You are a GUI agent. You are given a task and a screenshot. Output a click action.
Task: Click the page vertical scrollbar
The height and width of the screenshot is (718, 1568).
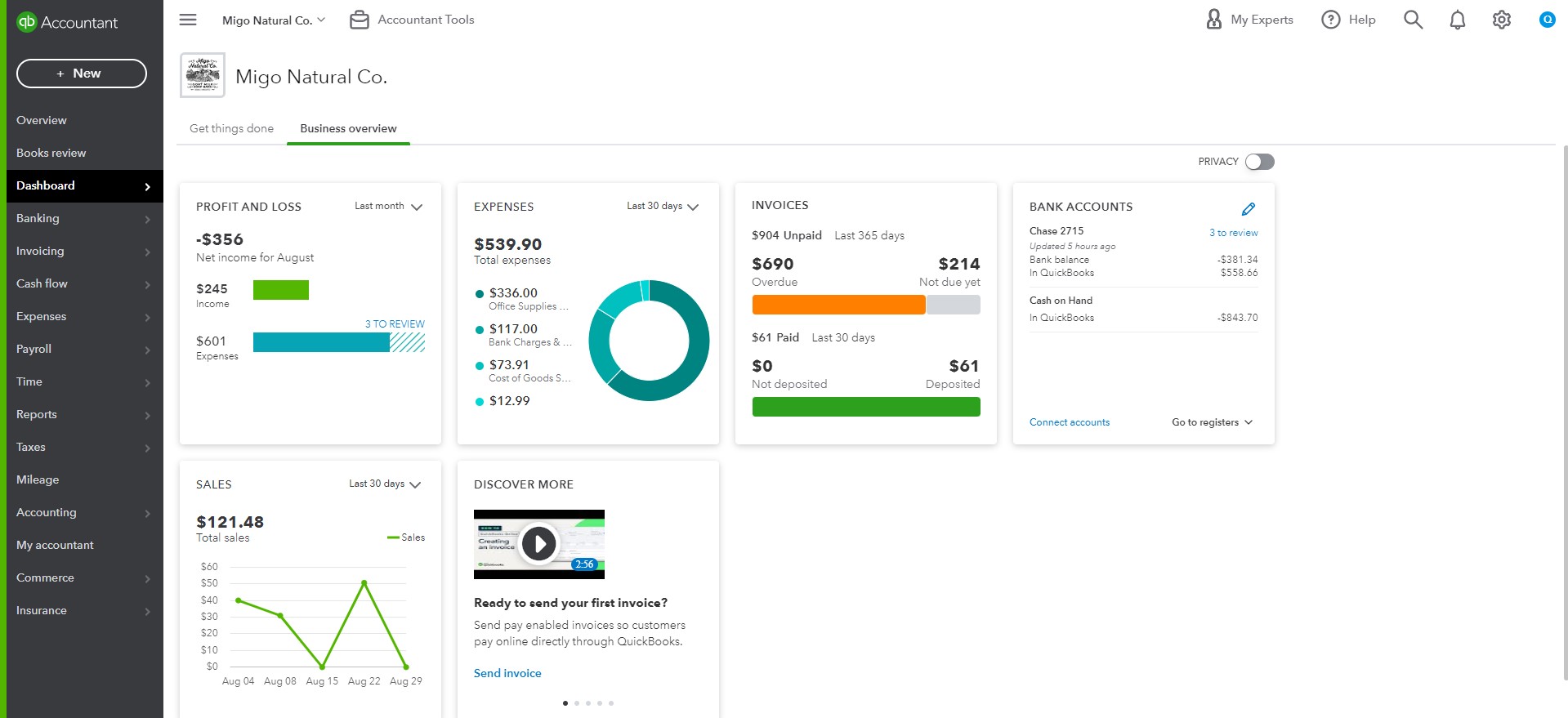pos(1565,413)
